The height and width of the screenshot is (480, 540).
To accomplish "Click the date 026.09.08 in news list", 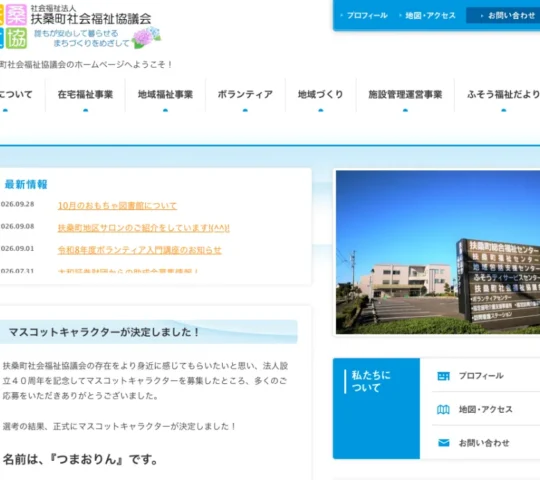I will pyautogui.click(x=17, y=226).
